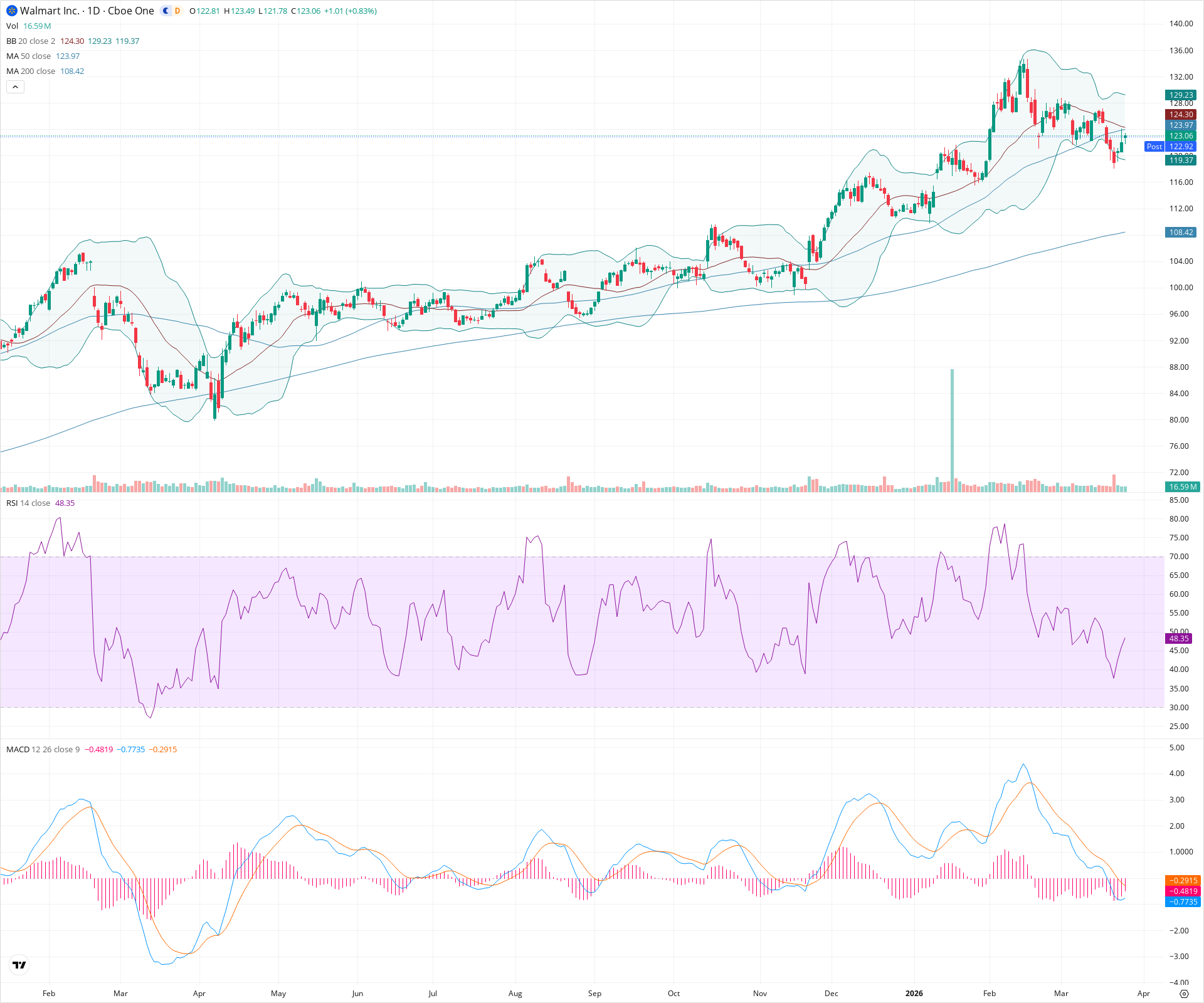Click the tall green volume spike bar
The image size is (1204, 1003).
953,426
